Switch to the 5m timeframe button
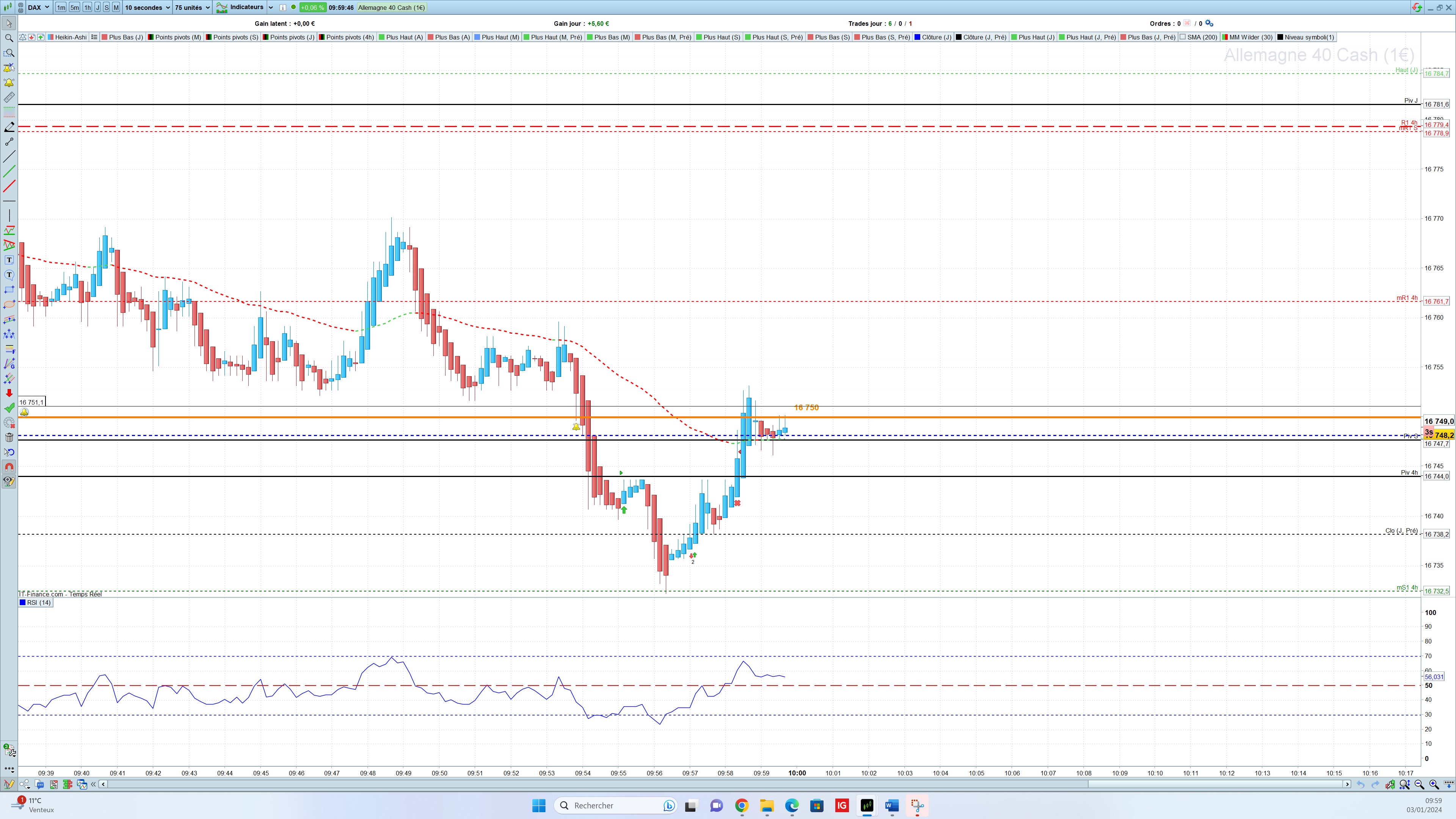This screenshot has width=1456, height=819. (74, 7)
